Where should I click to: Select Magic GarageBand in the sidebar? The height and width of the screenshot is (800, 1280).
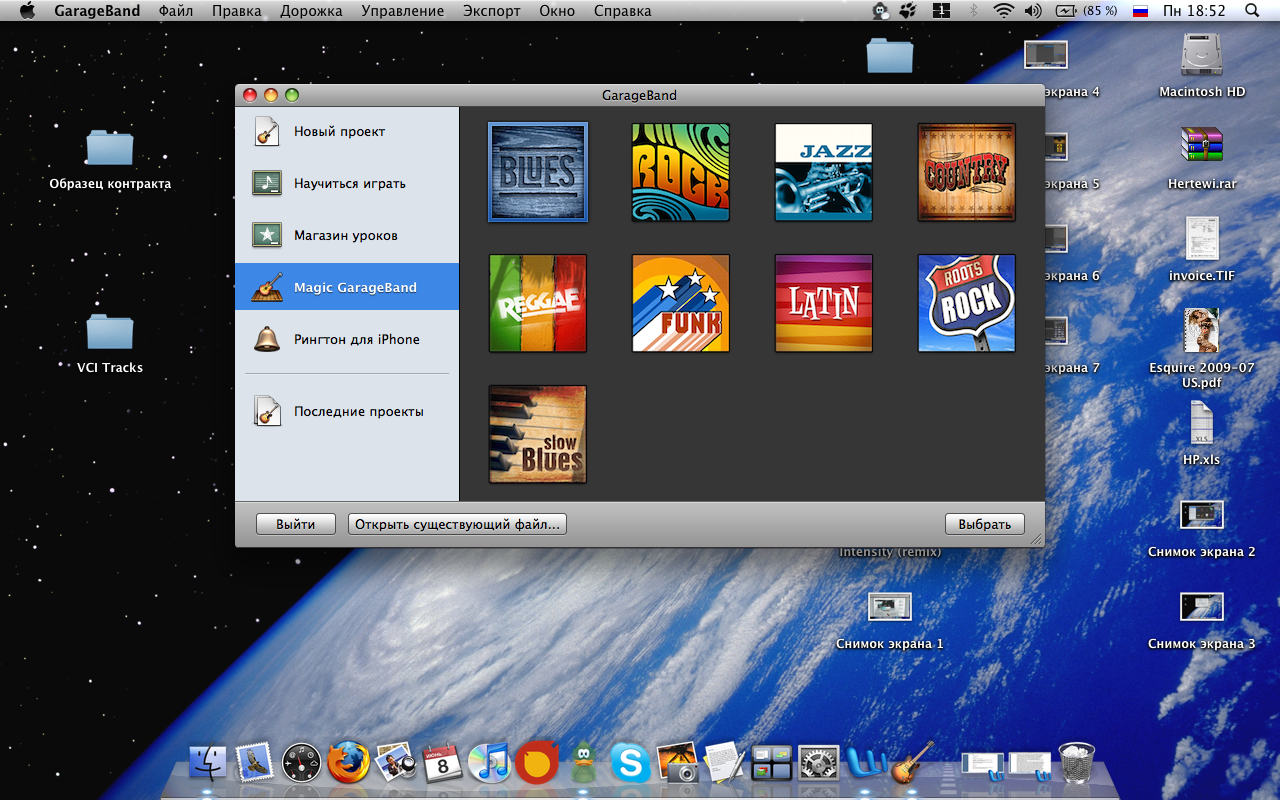point(347,287)
